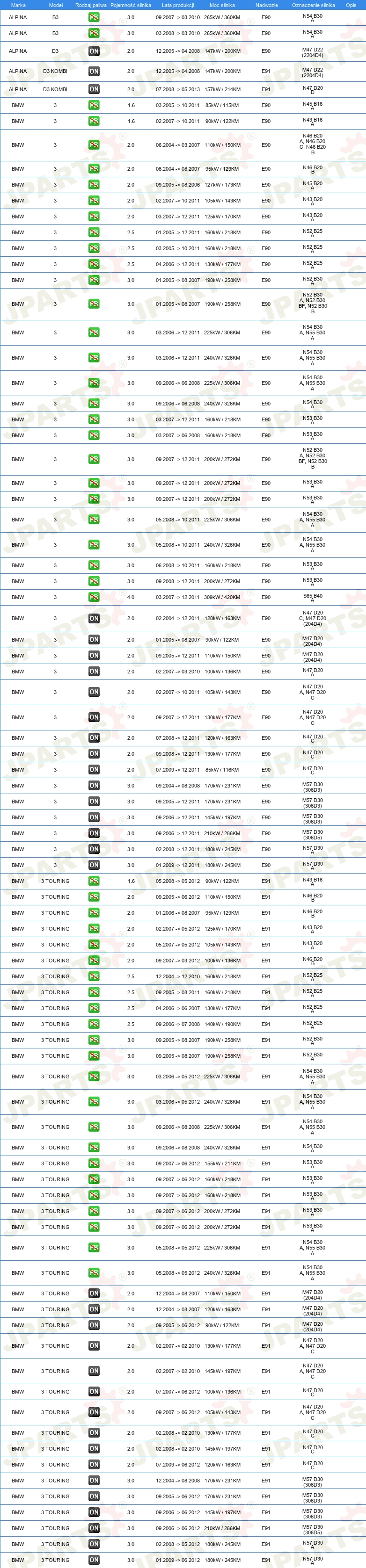Click 265kW / 360KM in the 09.2007 ALPINA B3 row
This screenshot has height=1568, width=366.
point(222,18)
